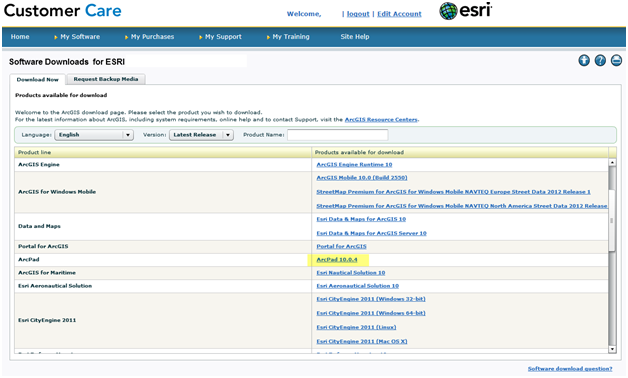Click the Esri globe logo

[465, 11]
